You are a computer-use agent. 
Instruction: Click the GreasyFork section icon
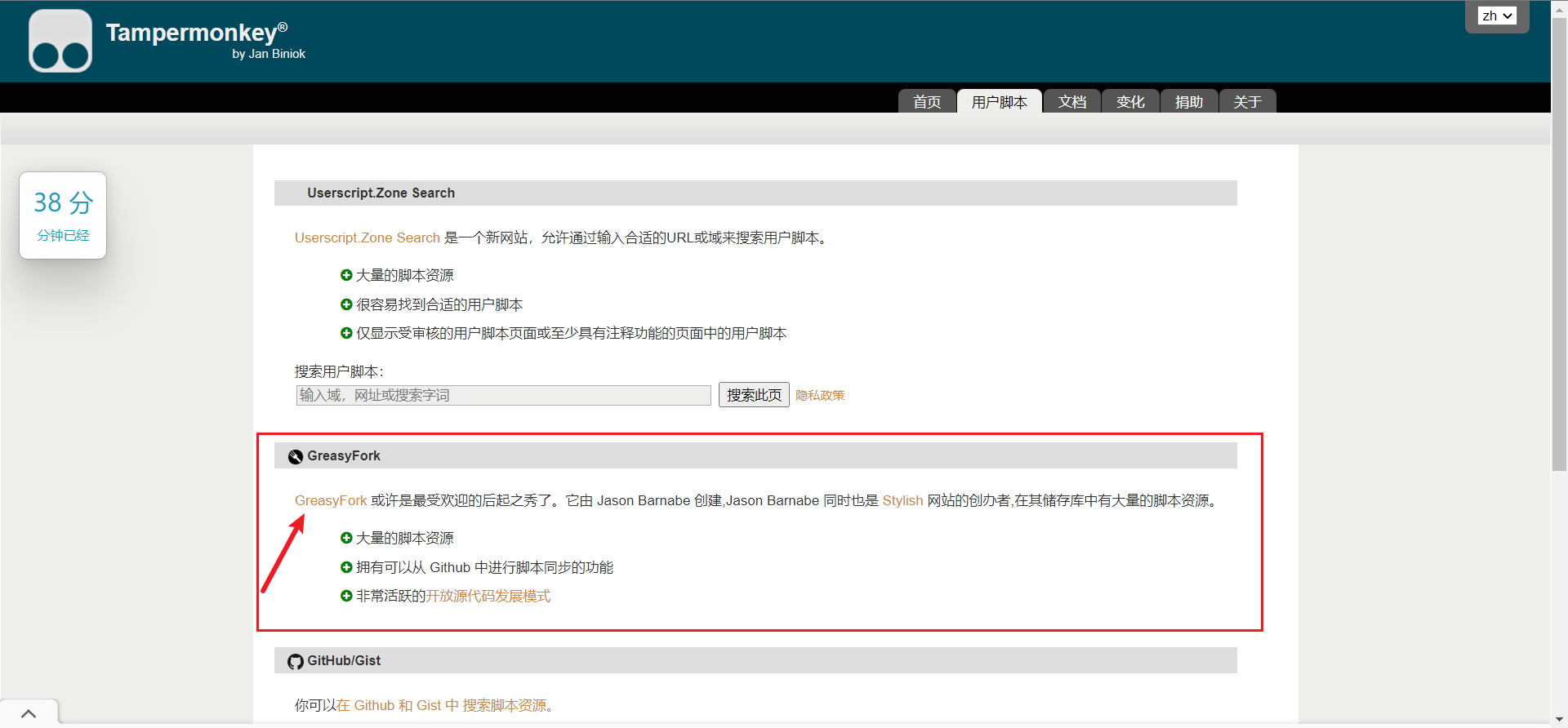coord(296,456)
